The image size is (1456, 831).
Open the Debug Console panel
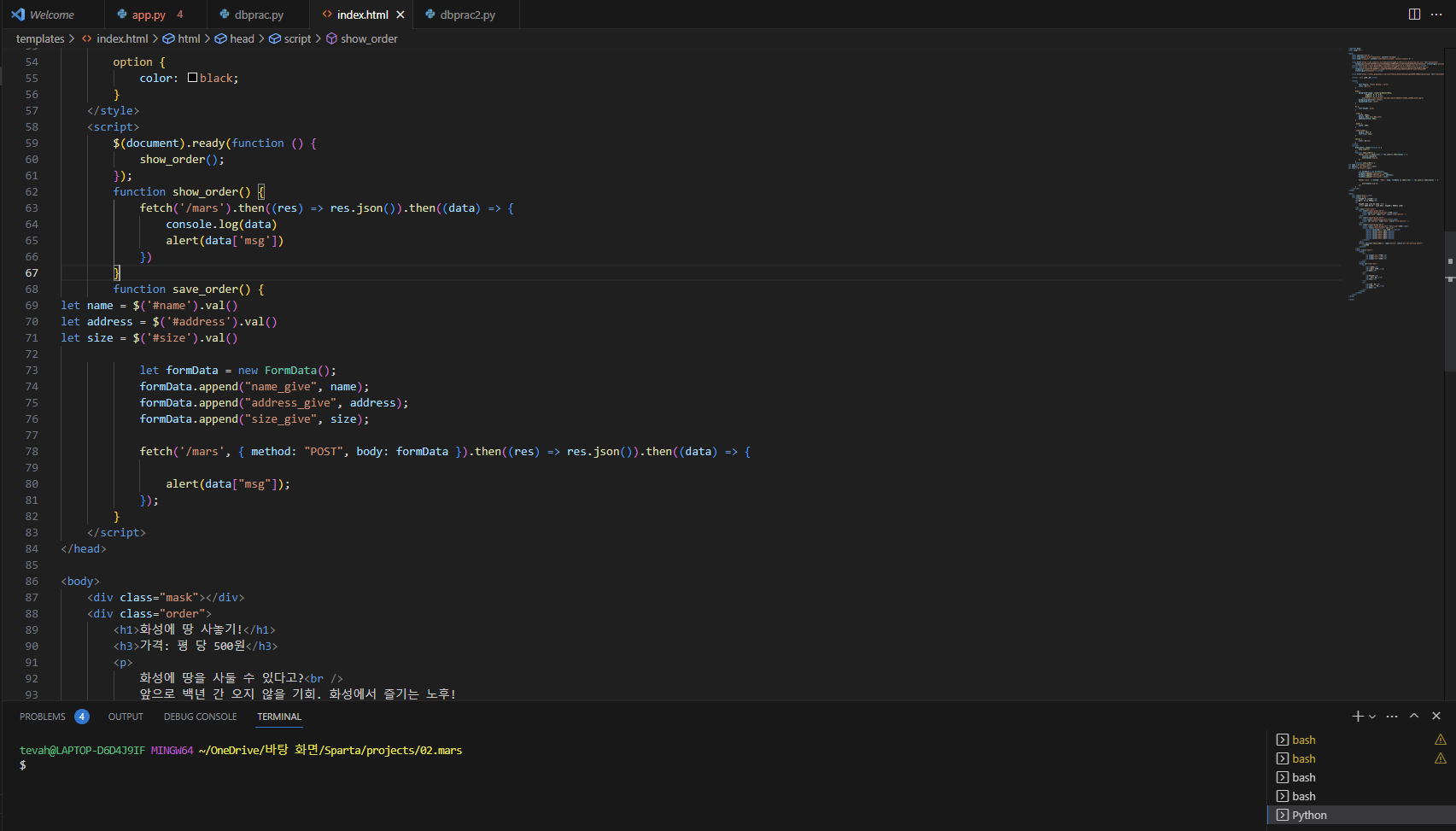coord(201,717)
